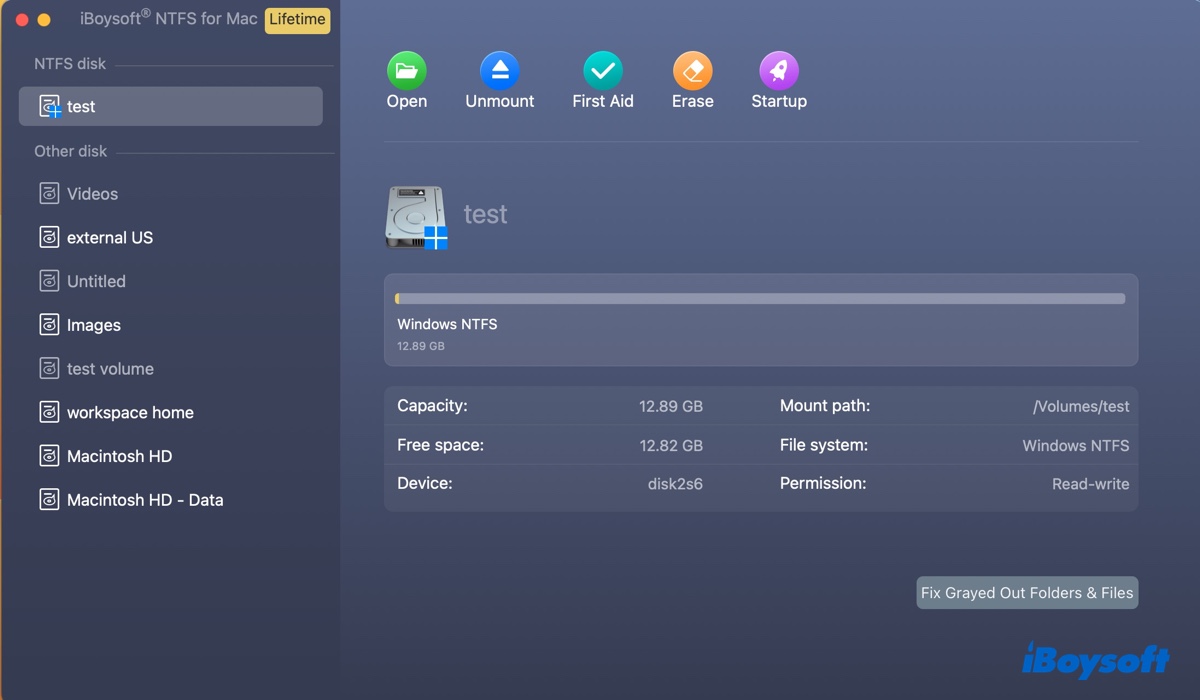Select the Erase tool

click(692, 78)
